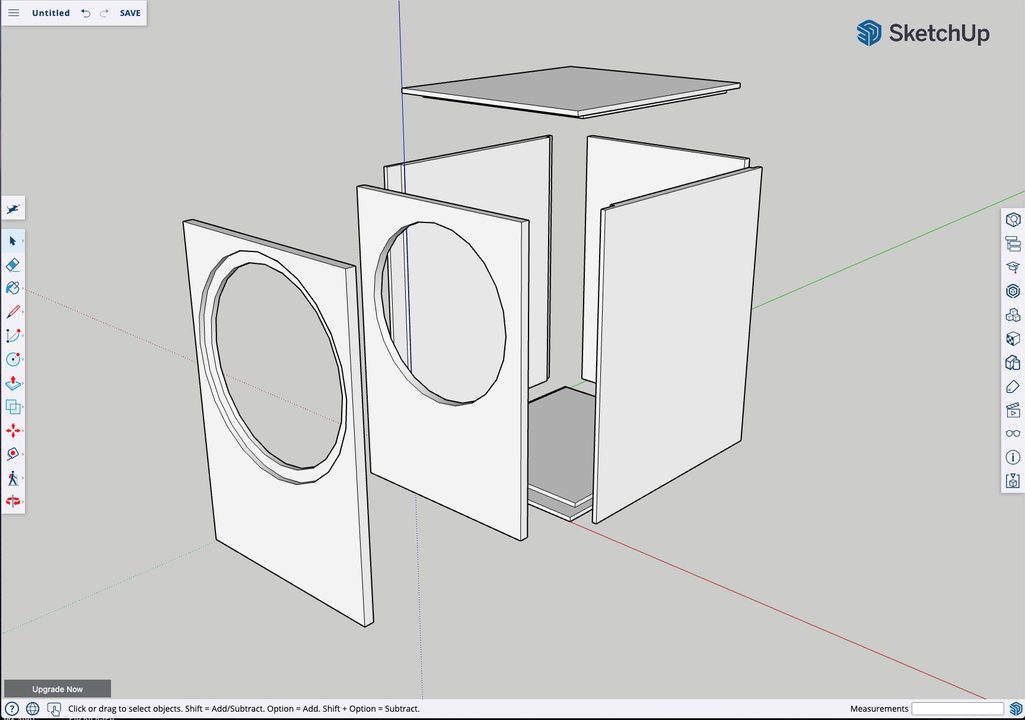This screenshot has height=720, width=1025.
Task: Open the Solid Inspector panel
Action: point(1013,481)
